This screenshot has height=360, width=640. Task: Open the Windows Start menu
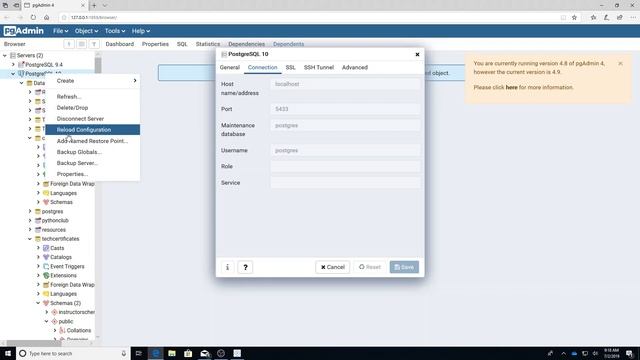pos(8,353)
